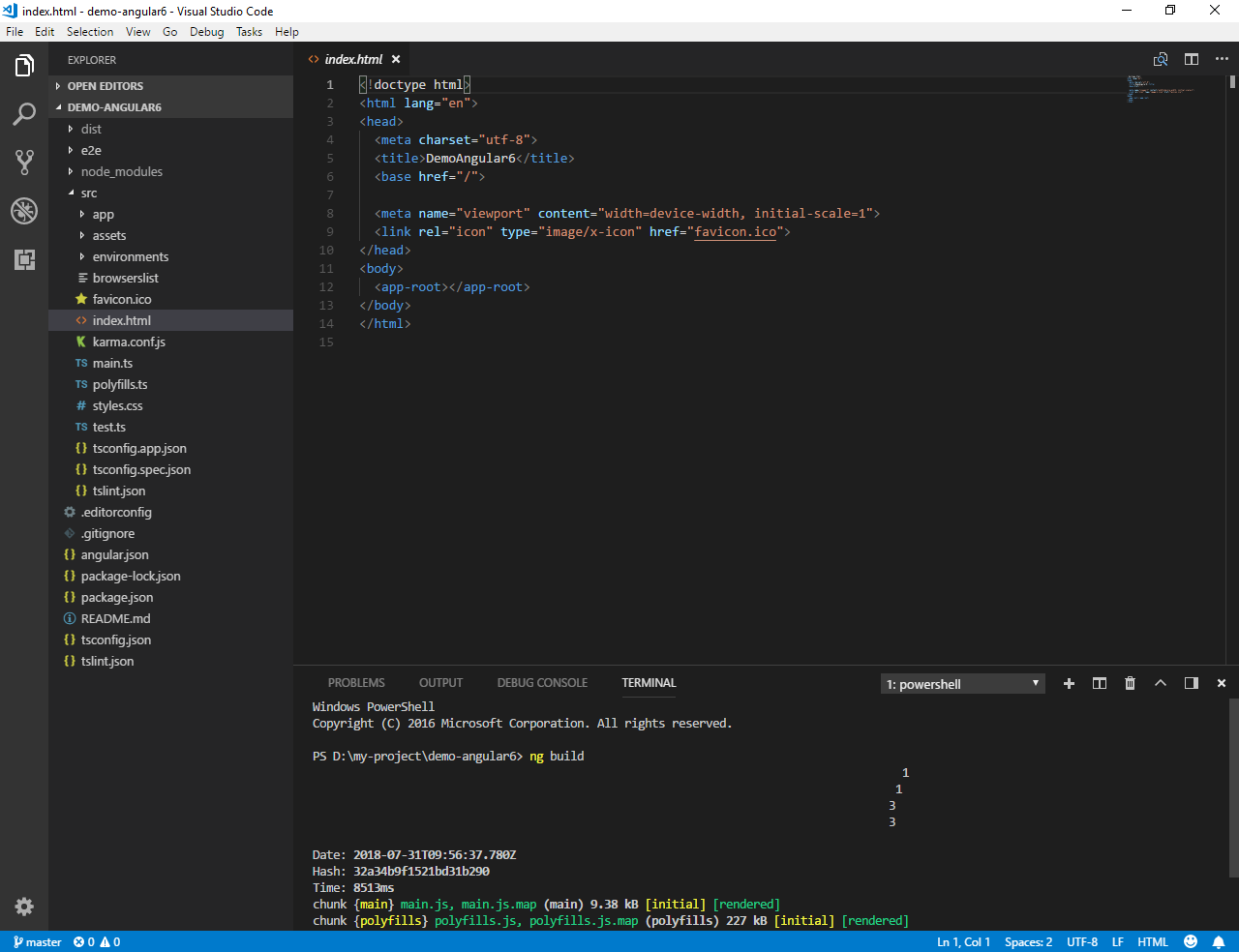Open the Explorer view in activity bar

click(24, 66)
